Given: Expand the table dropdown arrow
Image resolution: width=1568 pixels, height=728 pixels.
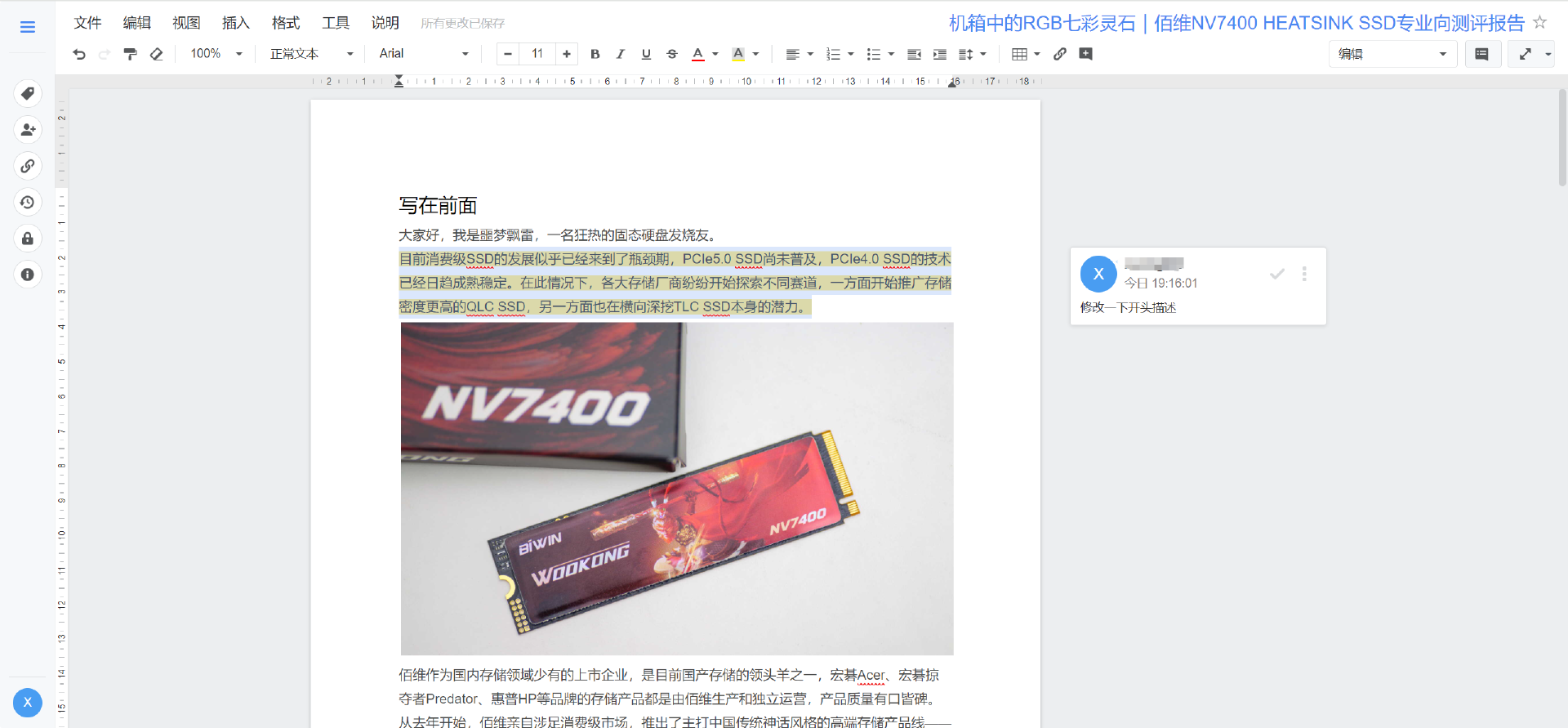Looking at the screenshot, I should [1037, 54].
